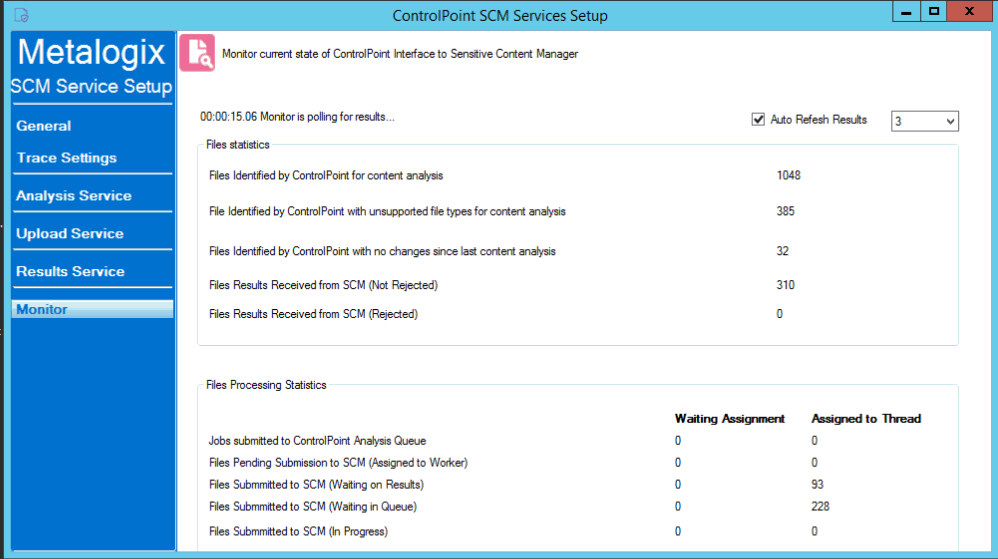Open the Upload Service section
The width and height of the screenshot is (998, 559).
[x=70, y=234]
